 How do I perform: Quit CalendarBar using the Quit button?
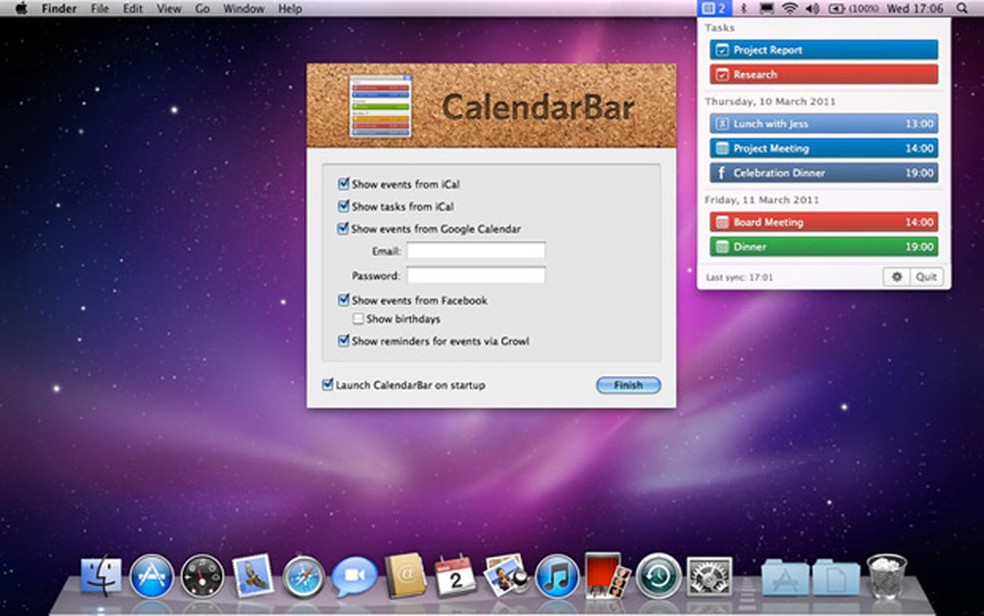pyautogui.click(x=926, y=277)
